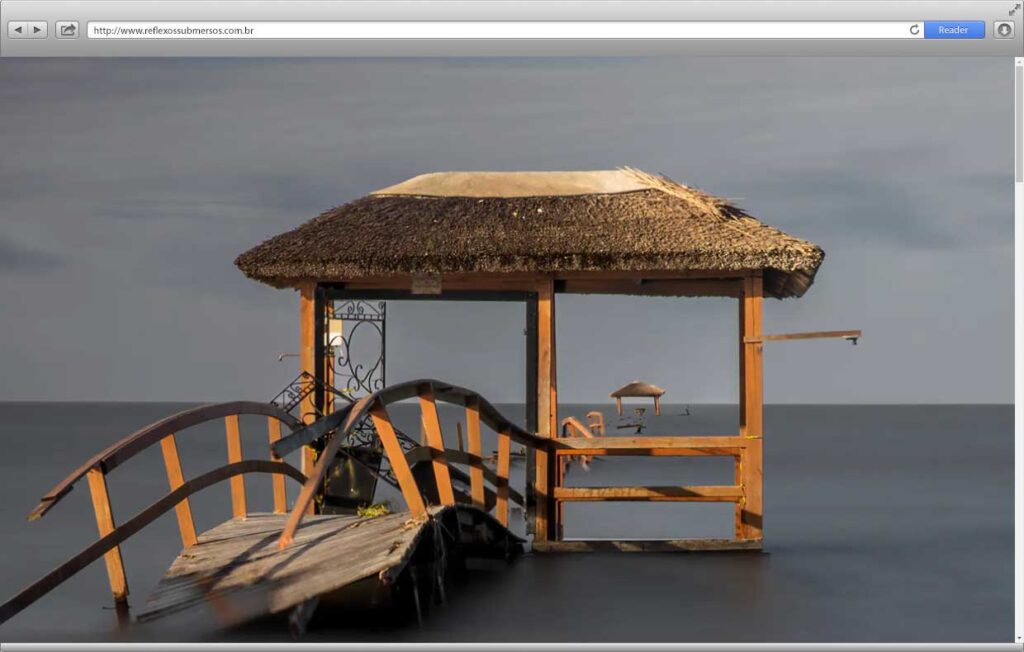Go forward to the next page
Image resolution: width=1024 pixels, height=652 pixels.
[37, 30]
